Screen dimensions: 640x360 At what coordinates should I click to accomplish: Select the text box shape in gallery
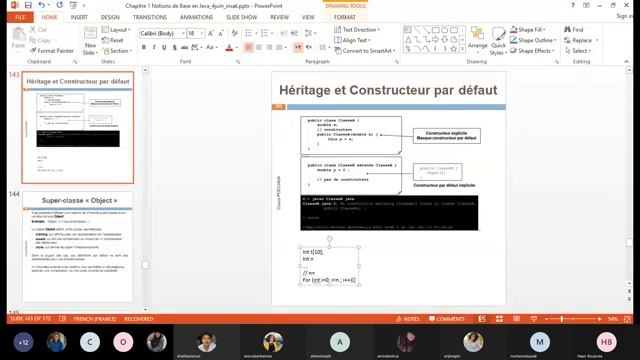pos(408,30)
